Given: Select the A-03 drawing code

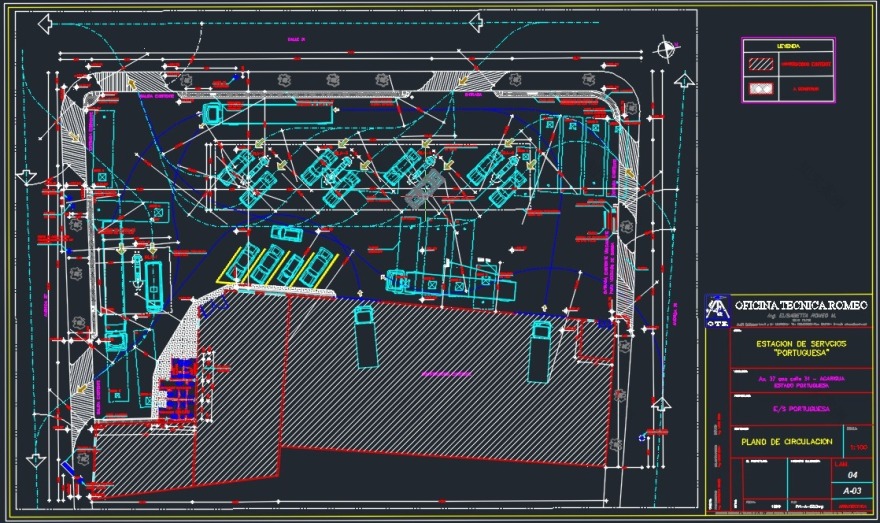Looking at the screenshot, I should pyautogui.click(x=852, y=491).
